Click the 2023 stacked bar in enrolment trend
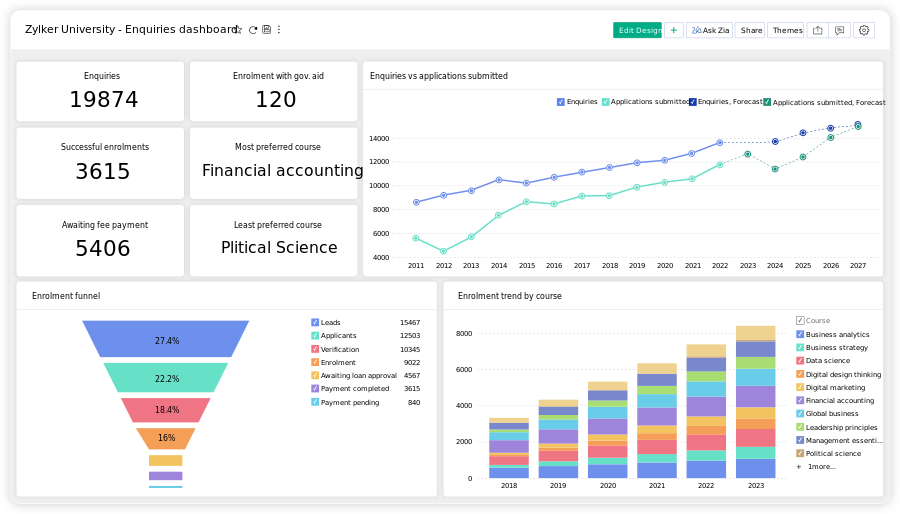 [x=755, y=402]
